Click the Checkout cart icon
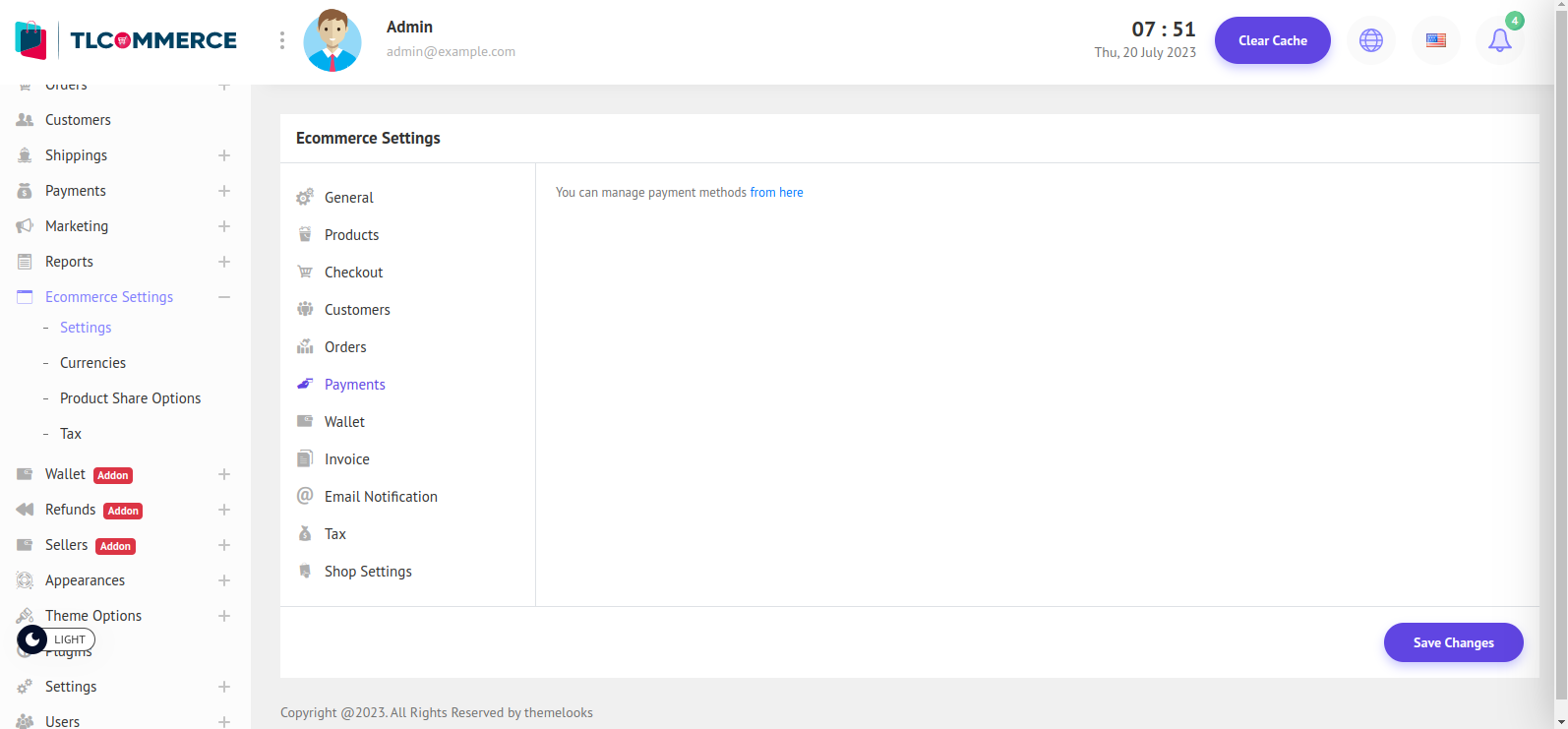This screenshot has height=729, width=1568. (x=305, y=273)
